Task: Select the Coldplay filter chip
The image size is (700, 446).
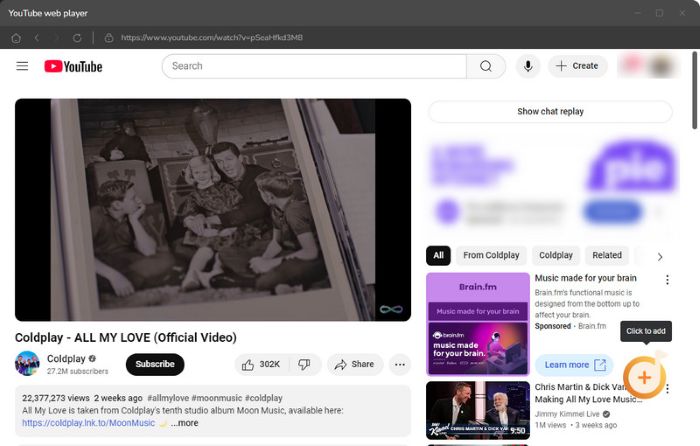Action: pos(556,255)
